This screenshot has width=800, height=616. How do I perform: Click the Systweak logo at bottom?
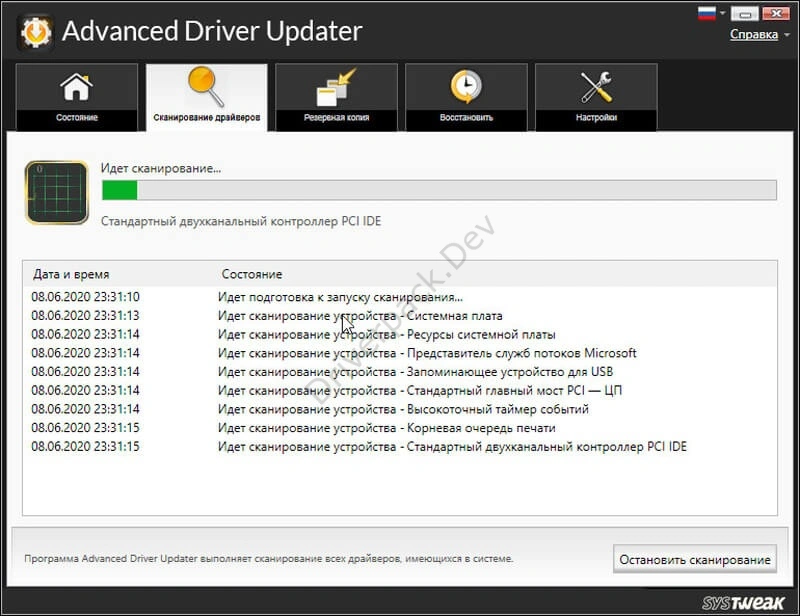click(742, 603)
